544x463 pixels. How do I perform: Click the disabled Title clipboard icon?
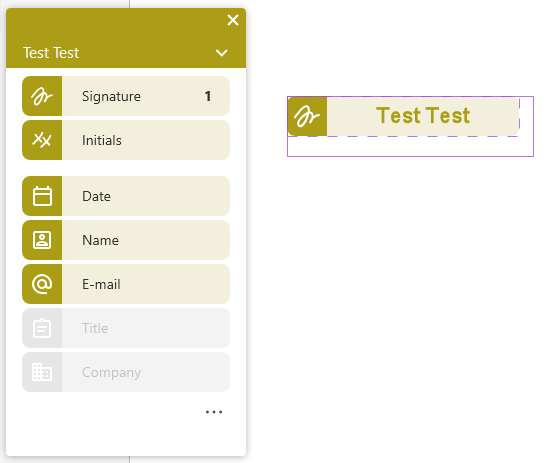(42, 328)
